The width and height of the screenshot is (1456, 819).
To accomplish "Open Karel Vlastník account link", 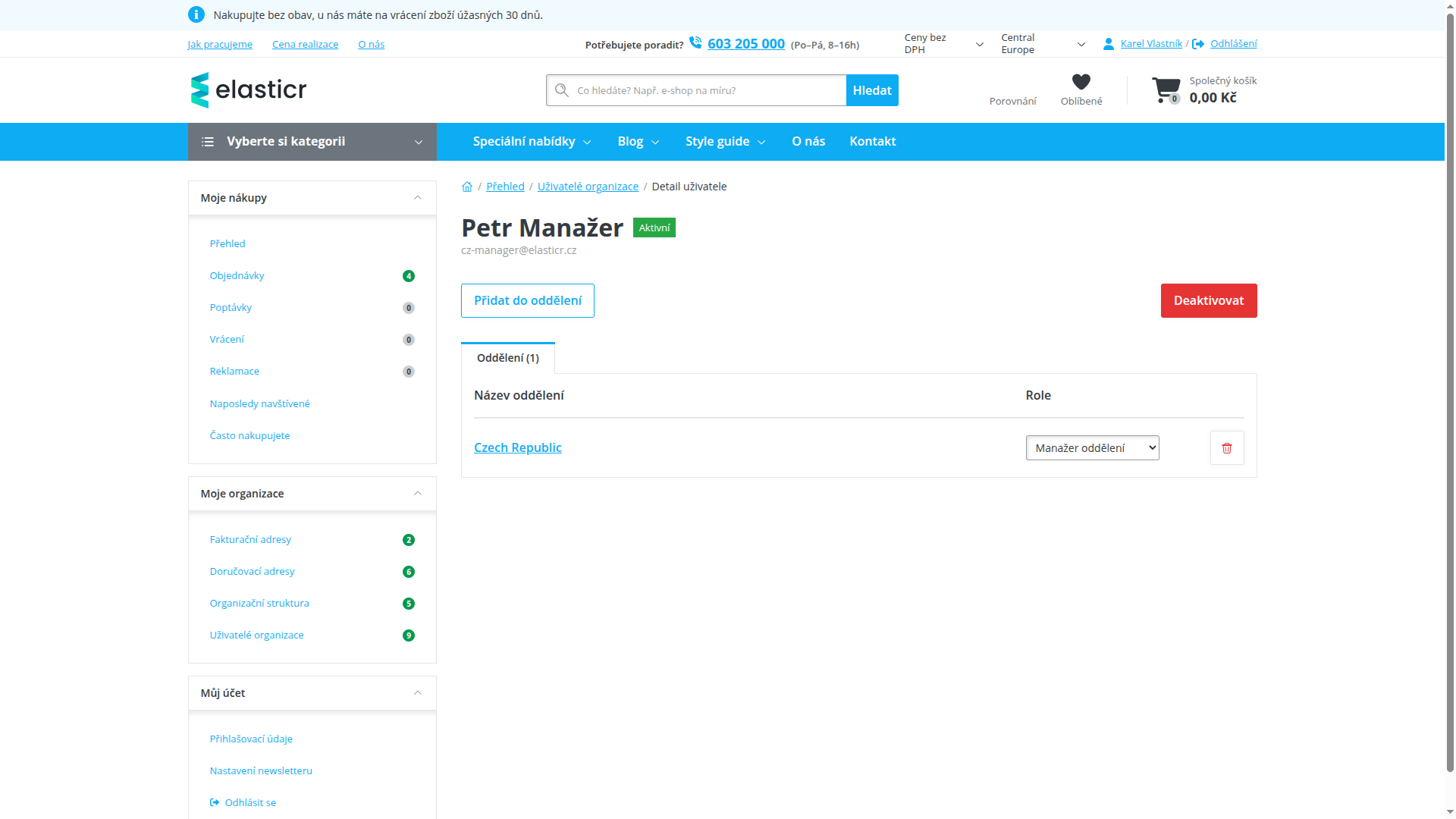I will point(1151,44).
